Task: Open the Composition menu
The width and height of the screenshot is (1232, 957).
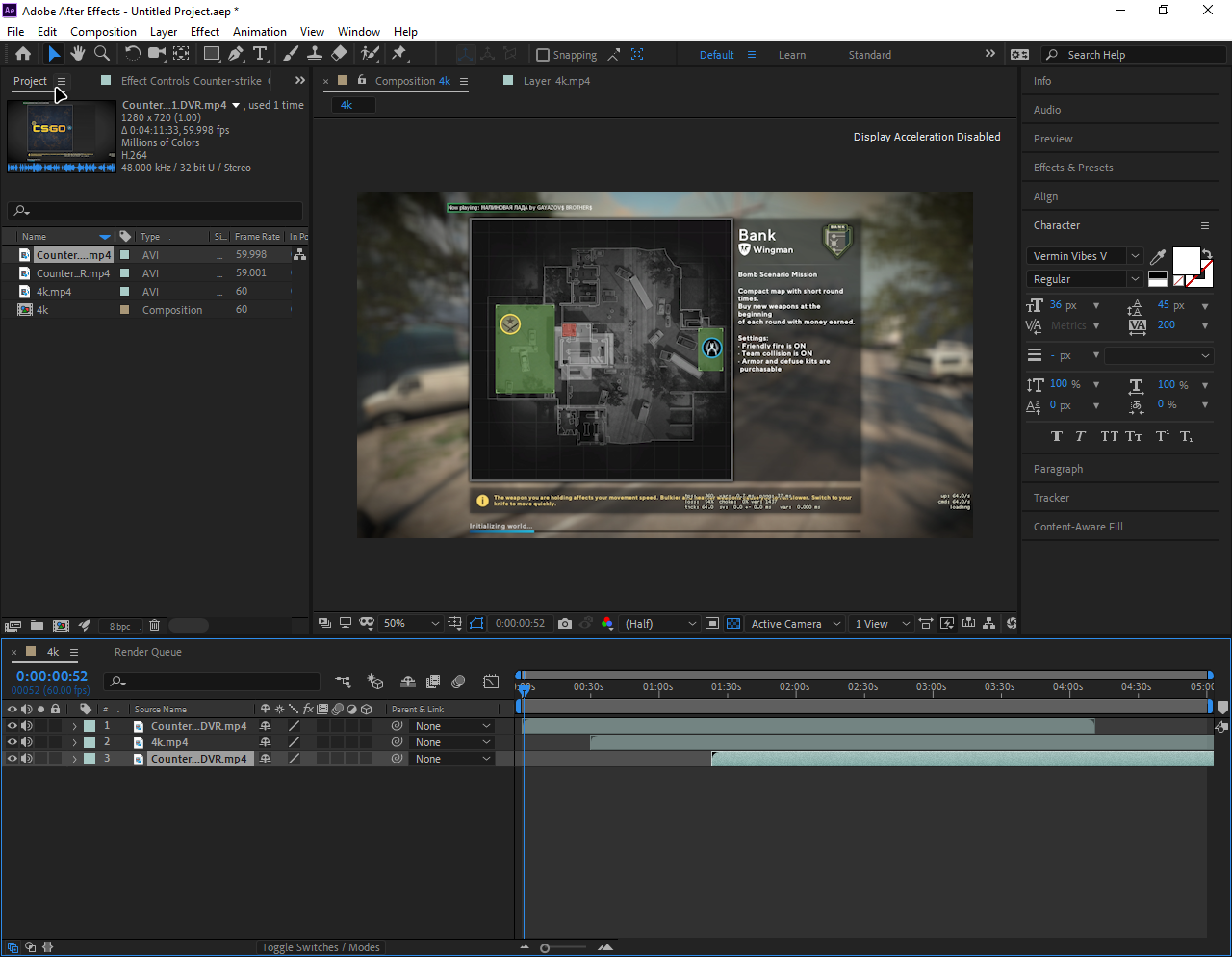Action: (103, 32)
